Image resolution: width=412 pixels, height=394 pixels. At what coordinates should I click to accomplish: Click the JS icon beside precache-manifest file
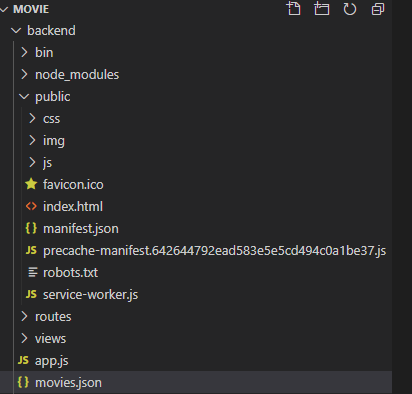[31, 250]
